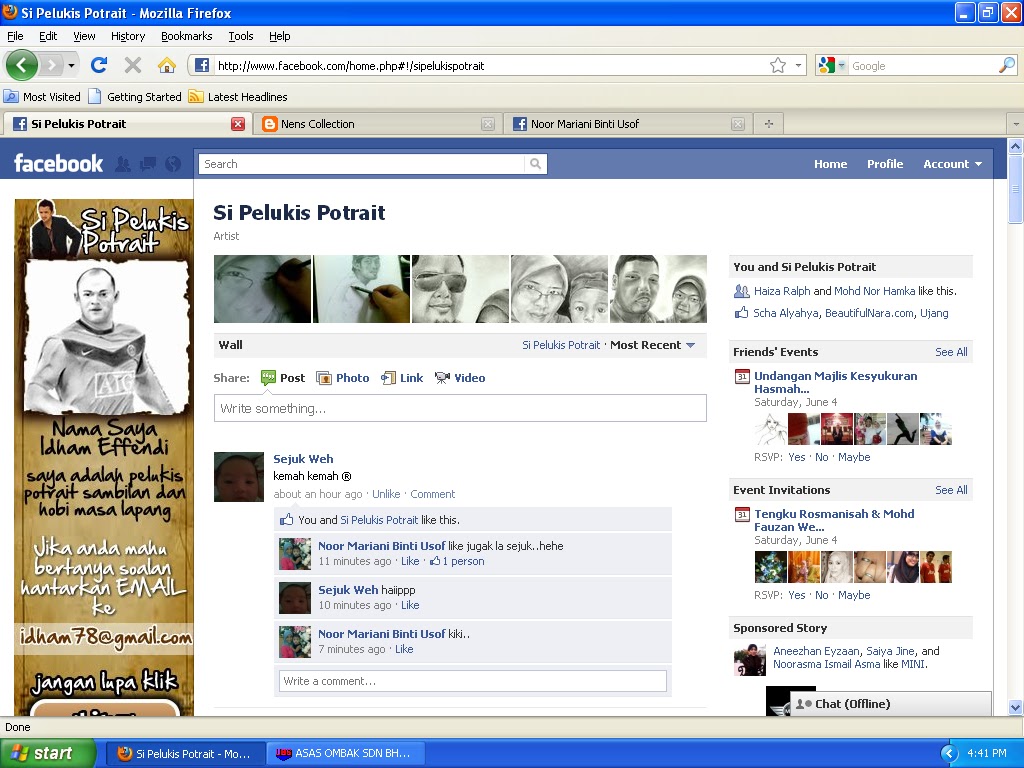See All Event Invitations

coord(951,489)
